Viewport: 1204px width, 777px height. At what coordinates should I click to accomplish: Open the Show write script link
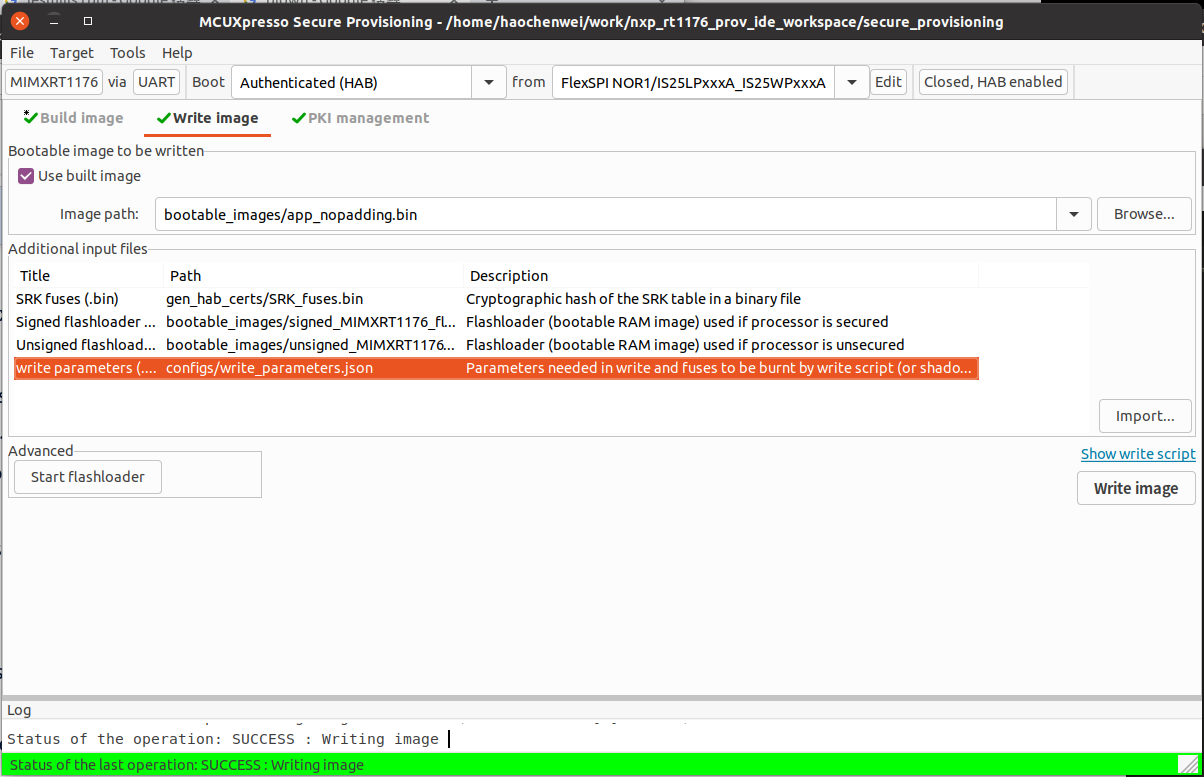point(1138,454)
